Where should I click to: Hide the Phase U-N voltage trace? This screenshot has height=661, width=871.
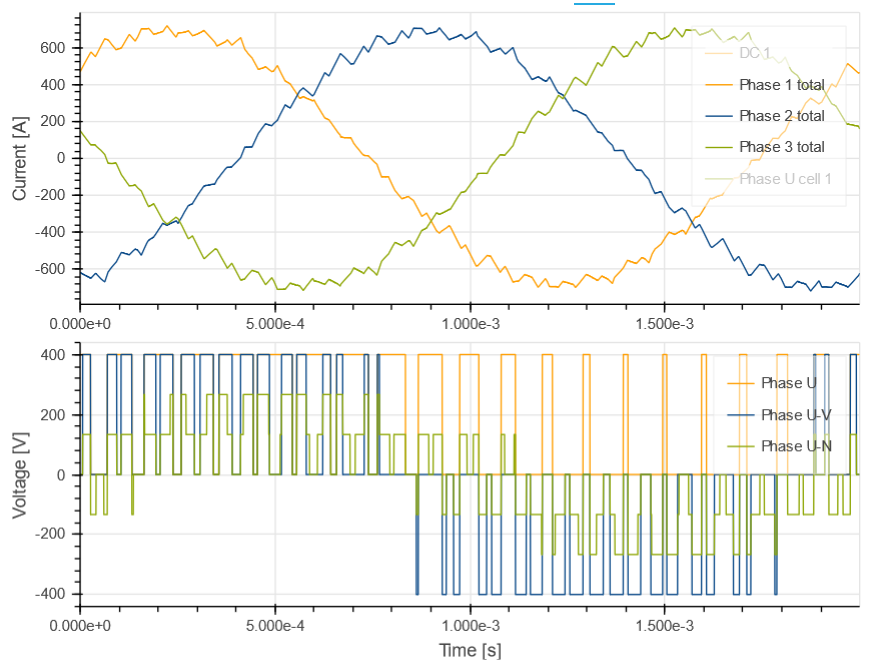click(796, 445)
